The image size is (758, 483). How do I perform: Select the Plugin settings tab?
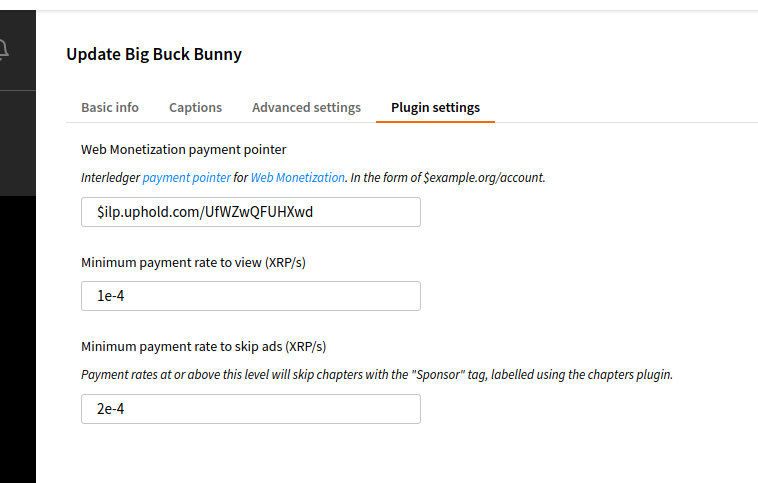pyautogui.click(x=435, y=107)
